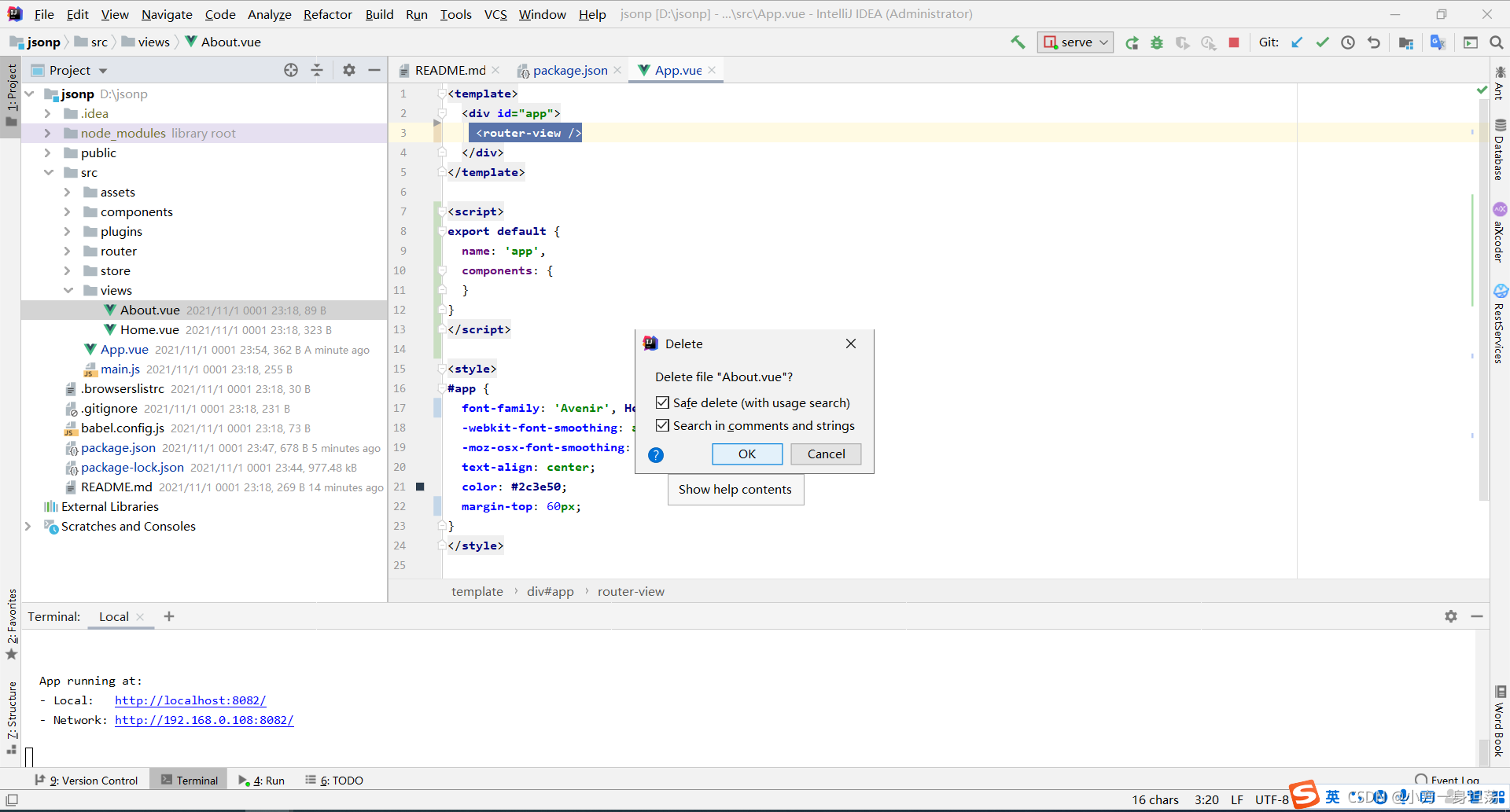Switch to package.json editor tab
1510x812 pixels.
pyautogui.click(x=570, y=70)
